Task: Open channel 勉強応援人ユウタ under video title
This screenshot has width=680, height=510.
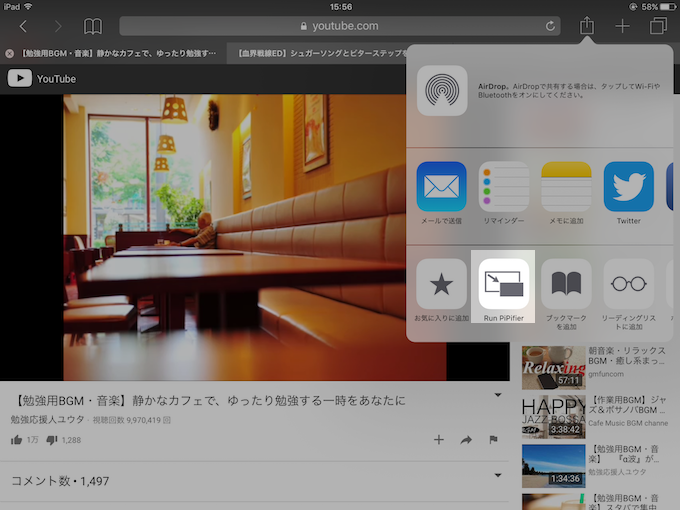Action: pos(47,419)
